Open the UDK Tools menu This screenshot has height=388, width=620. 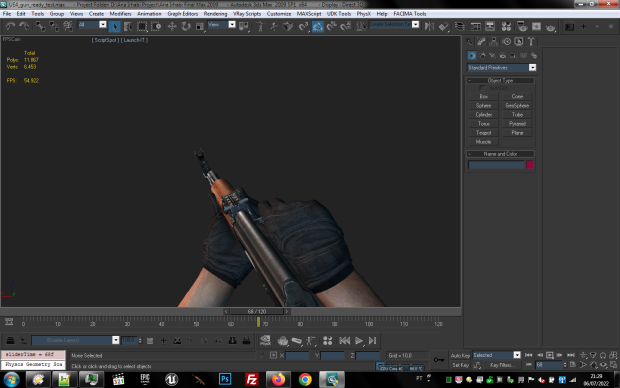click(x=338, y=14)
